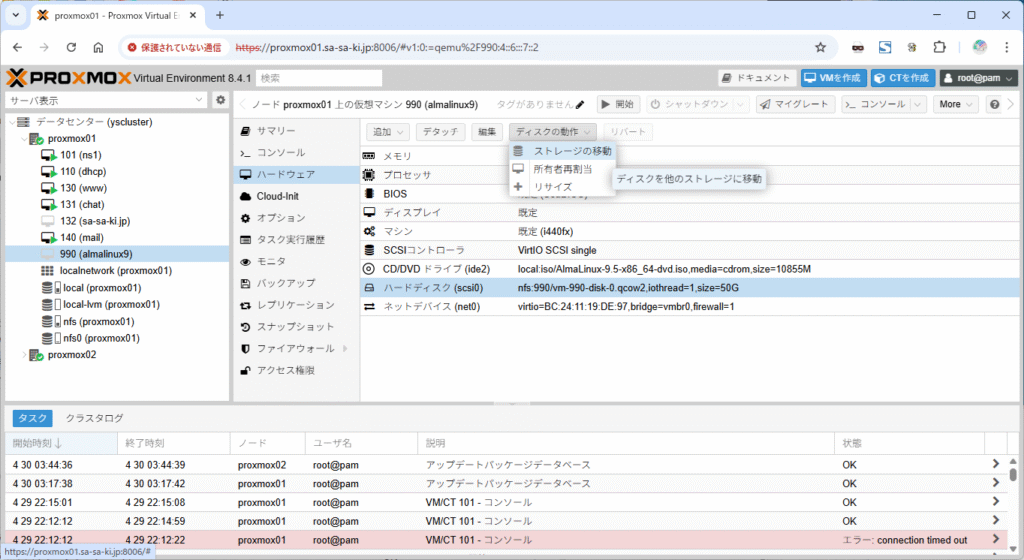Open the server view gear settings icon

(221, 100)
